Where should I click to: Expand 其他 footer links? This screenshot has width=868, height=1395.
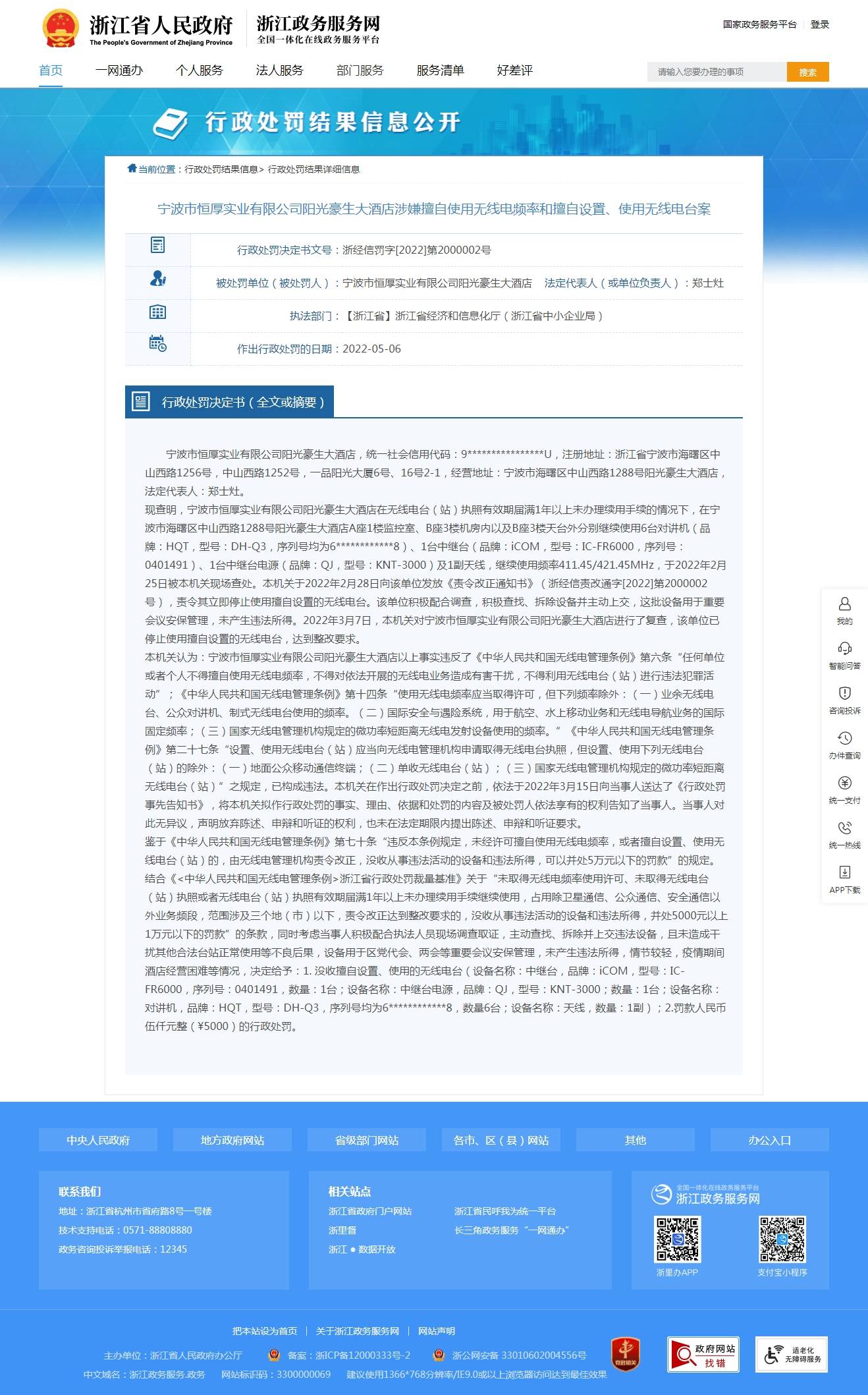636,1140
